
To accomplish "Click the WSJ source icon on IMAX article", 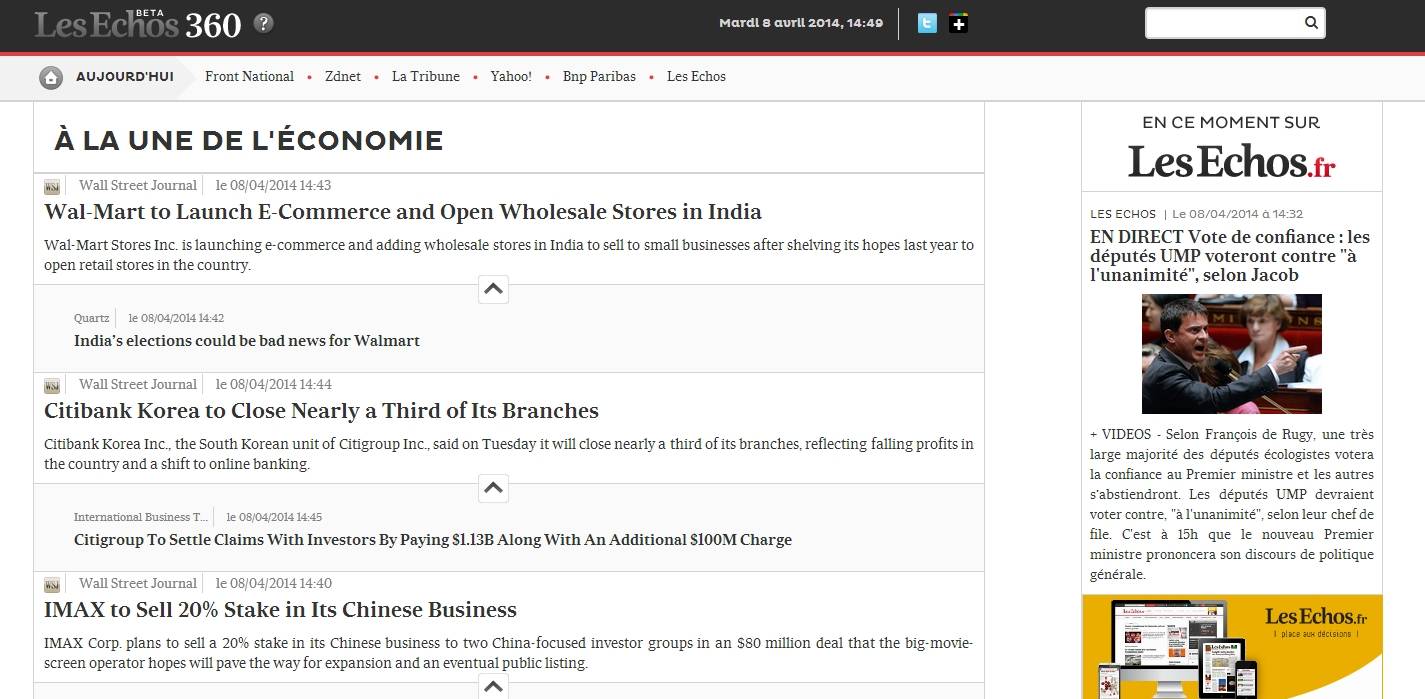I will 52,585.
